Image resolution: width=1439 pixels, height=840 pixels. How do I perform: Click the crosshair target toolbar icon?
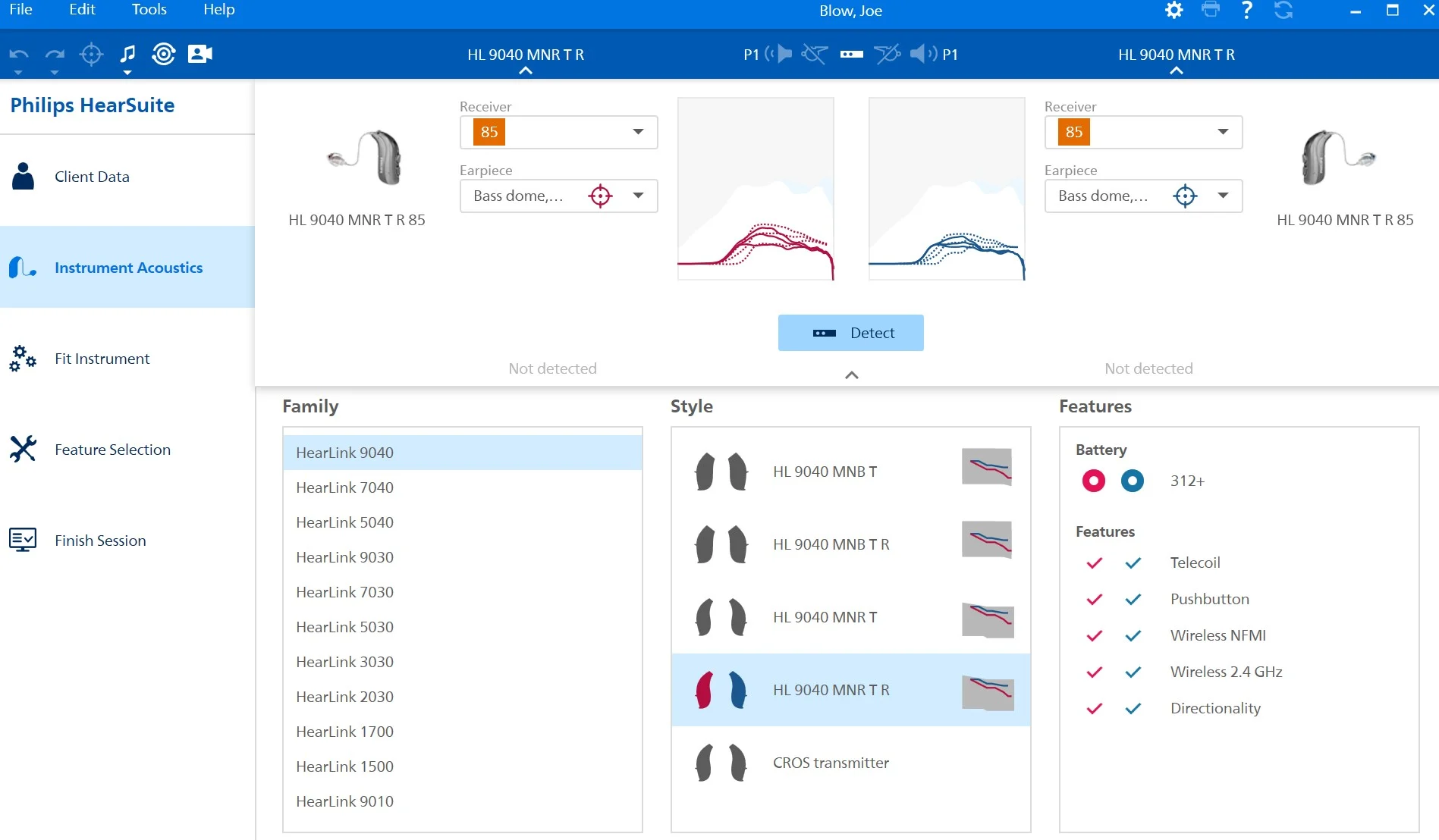coord(91,54)
